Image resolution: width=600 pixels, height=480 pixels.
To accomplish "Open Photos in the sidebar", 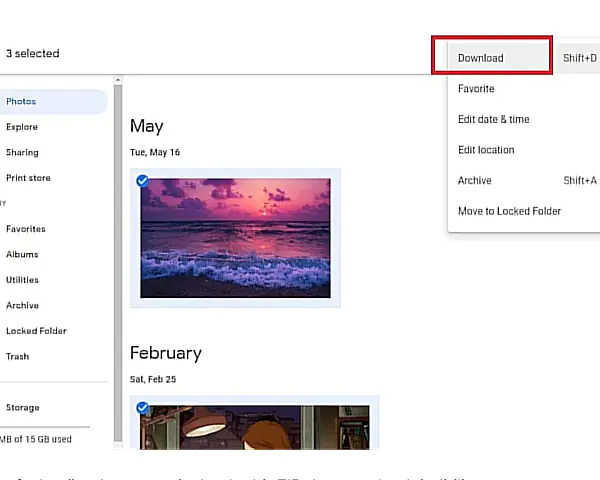I will coord(21,102).
